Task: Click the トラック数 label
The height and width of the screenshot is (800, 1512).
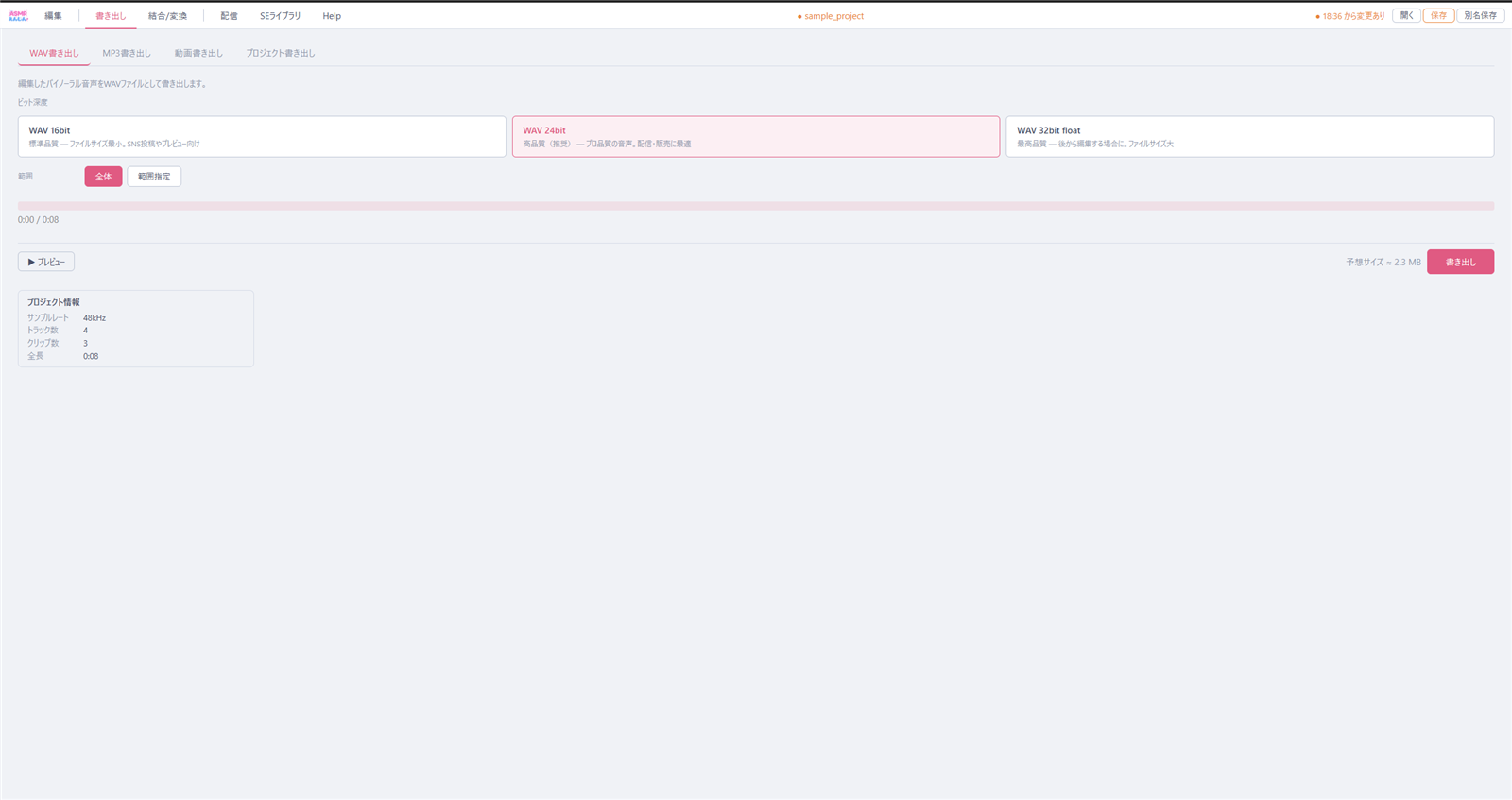Action: [x=43, y=331]
